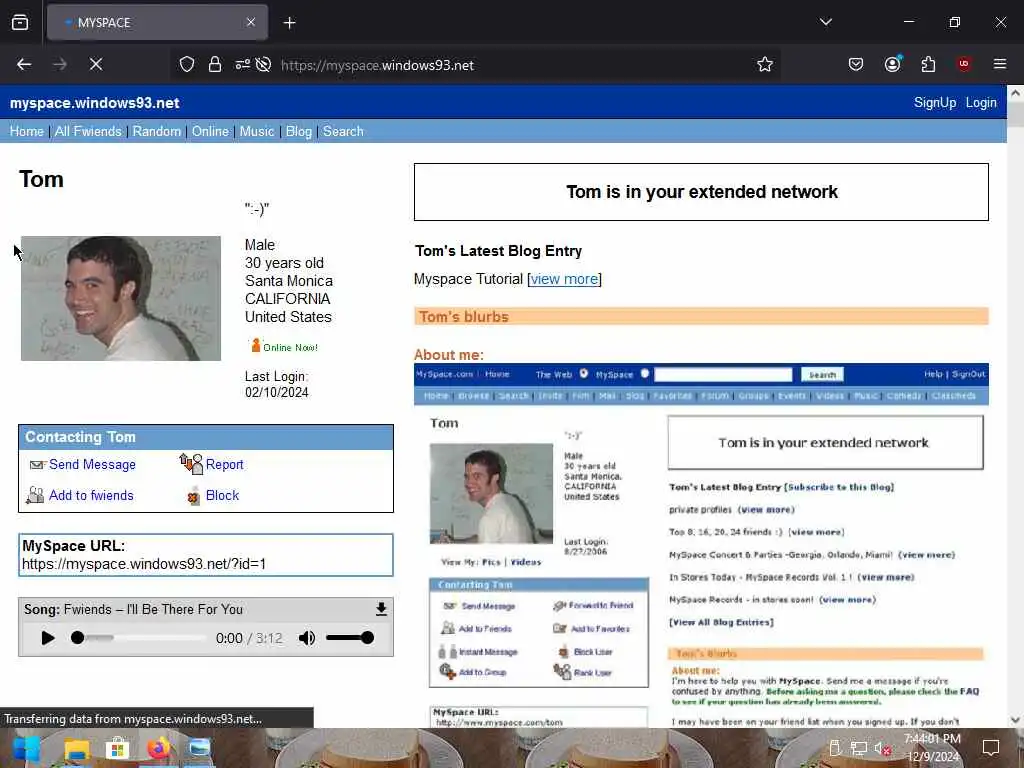Click Tom's profile photo
Screen dimensions: 1024x768
pos(121,298)
